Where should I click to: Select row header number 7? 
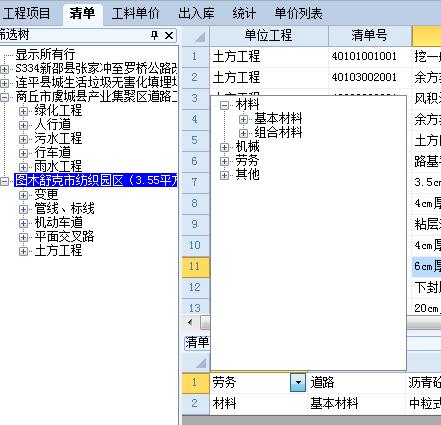click(x=195, y=182)
